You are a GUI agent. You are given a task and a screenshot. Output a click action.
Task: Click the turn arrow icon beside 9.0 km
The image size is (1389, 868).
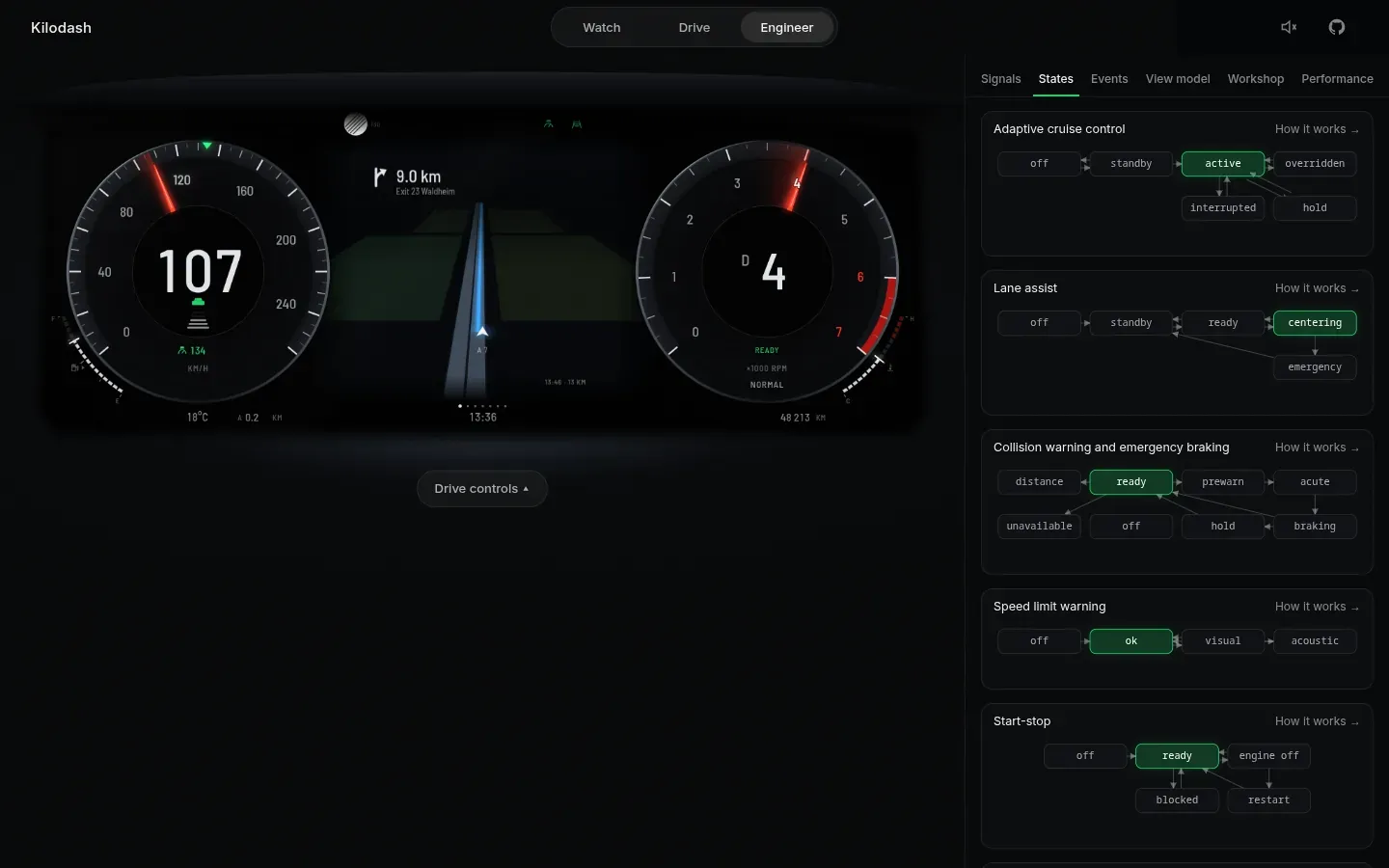coord(380,177)
